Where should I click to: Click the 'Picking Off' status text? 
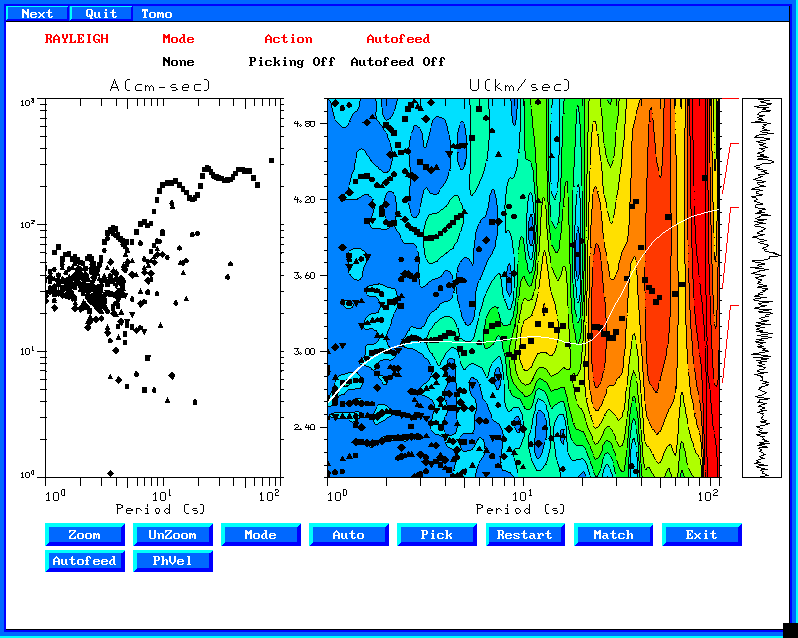tap(292, 62)
